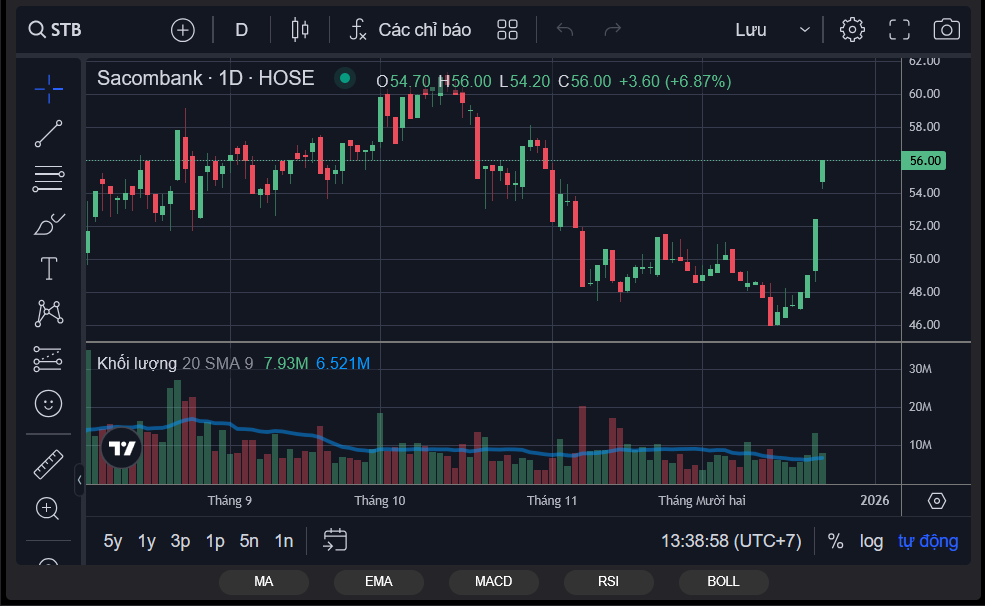
Task: Open the XABCD pattern tool
Action: 48,313
